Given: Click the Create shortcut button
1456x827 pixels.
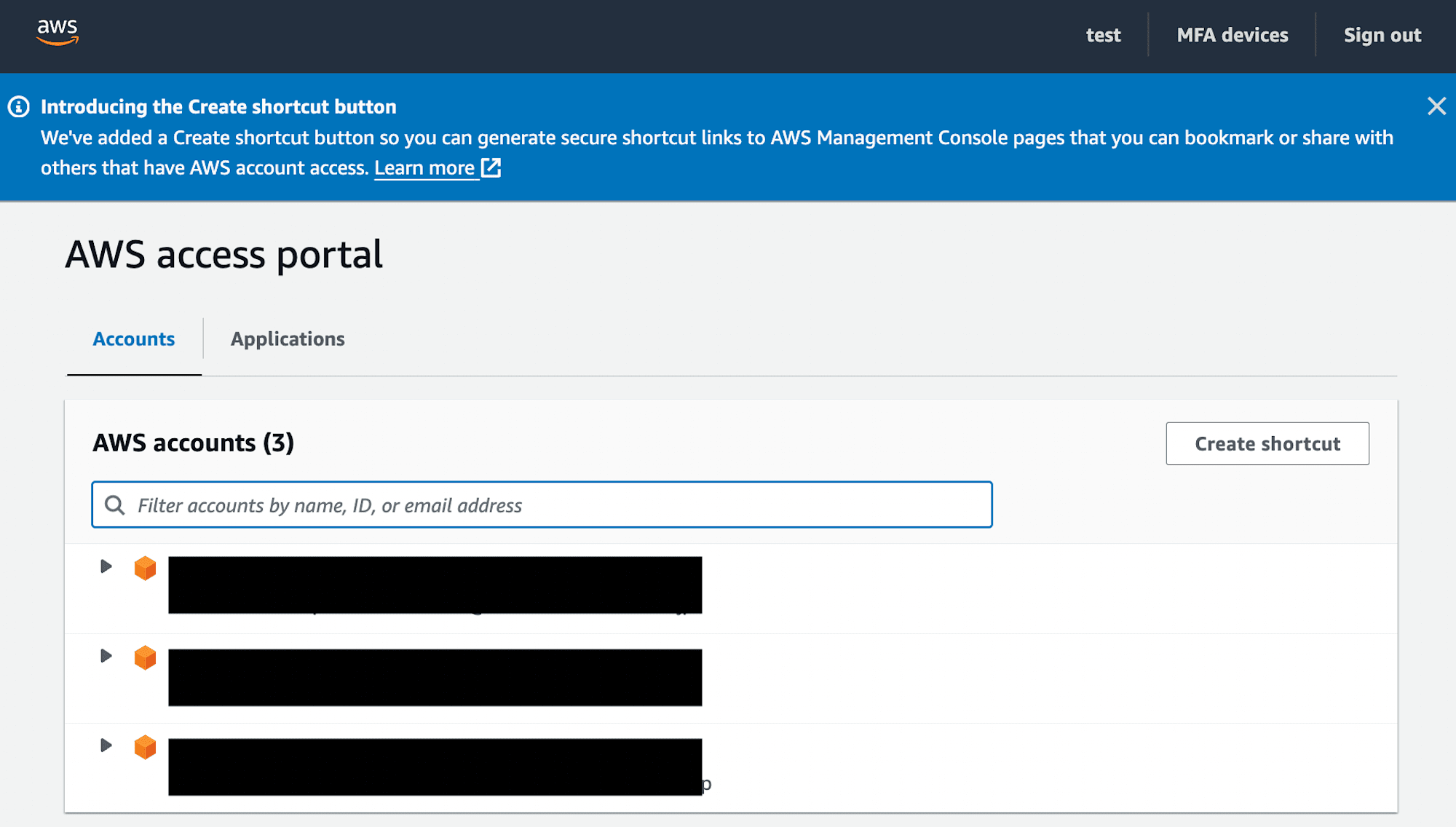Looking at the screenshot, I should (x=1267, y=443).
